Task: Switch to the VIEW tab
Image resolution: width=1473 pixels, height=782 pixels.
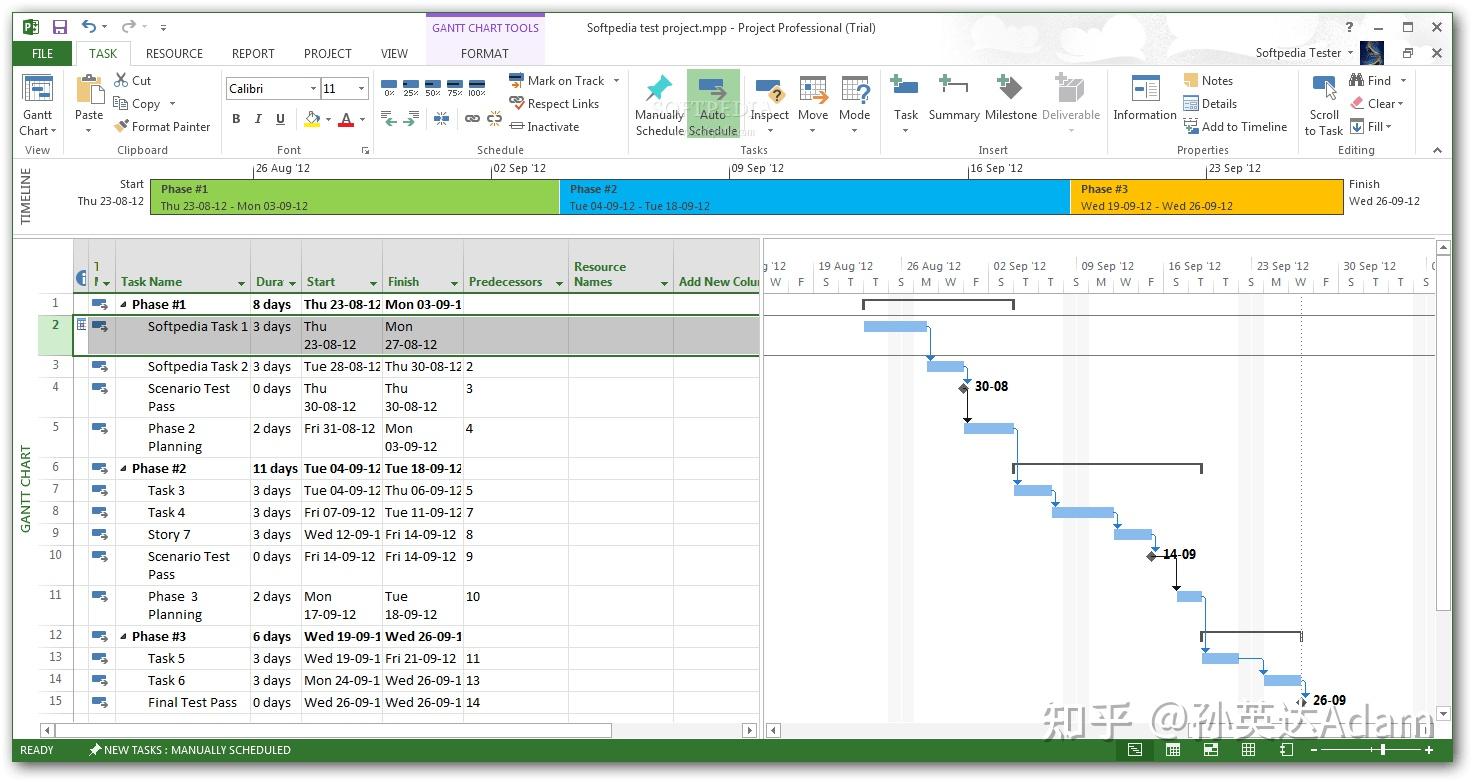Action: pos(394,54)
